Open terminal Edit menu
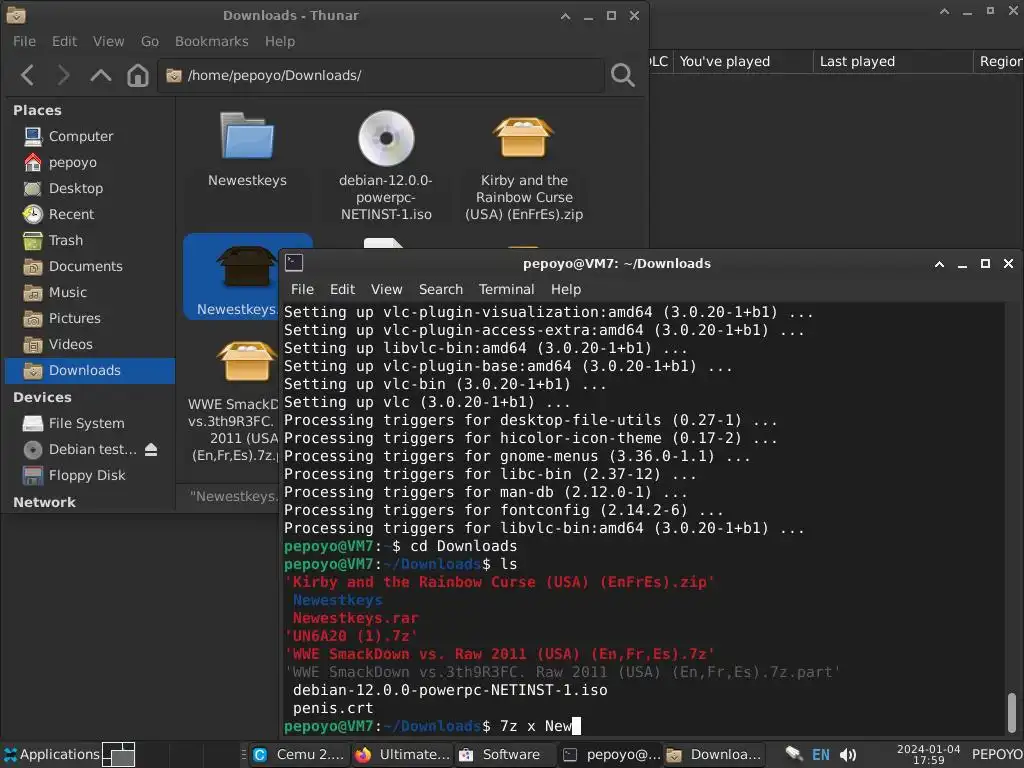 point(342,289)
